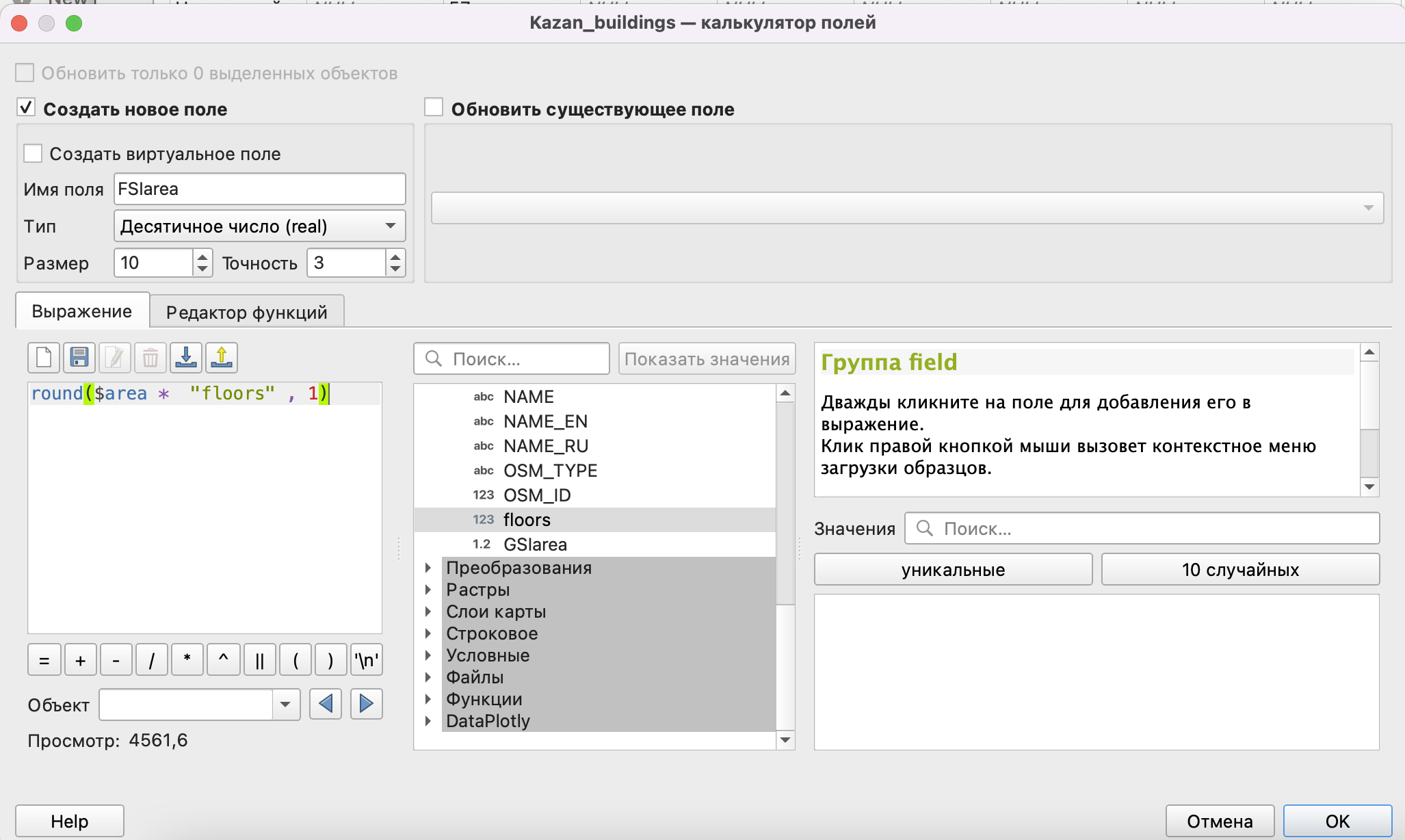Click the save expression floppy disk icon
This screenshot has width=1405, height=840.
[79, 357]
